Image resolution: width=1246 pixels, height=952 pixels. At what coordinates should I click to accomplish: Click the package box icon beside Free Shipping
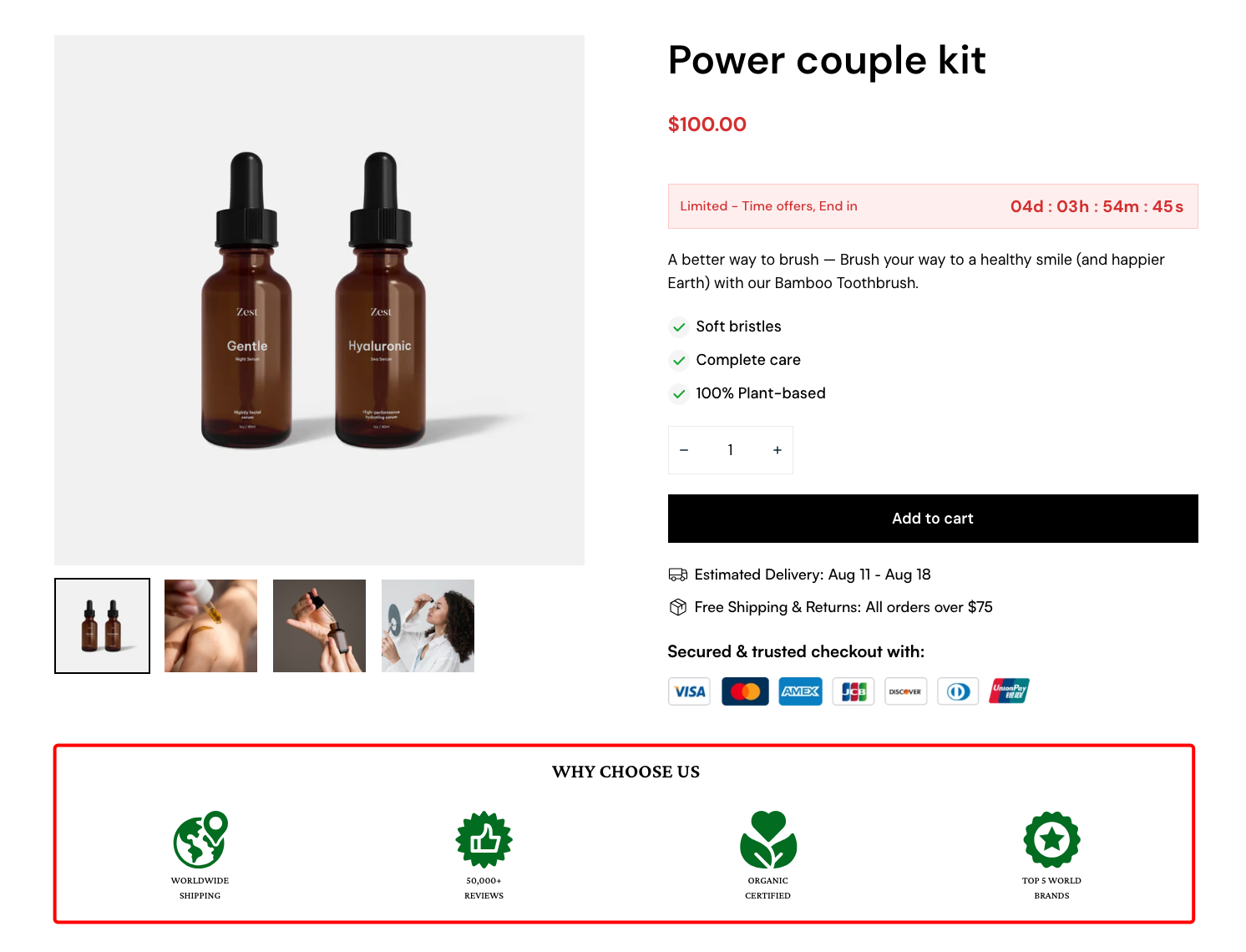(x=678, y=607)
